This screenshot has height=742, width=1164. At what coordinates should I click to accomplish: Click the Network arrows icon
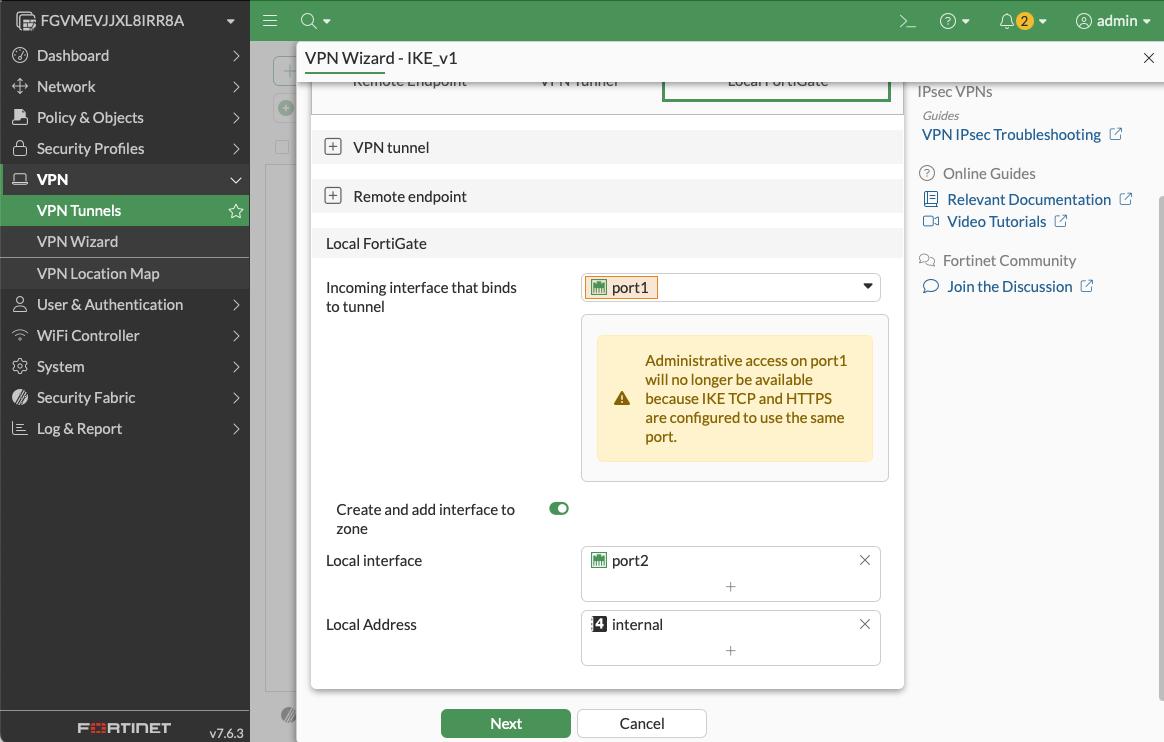tap(20, 87)
